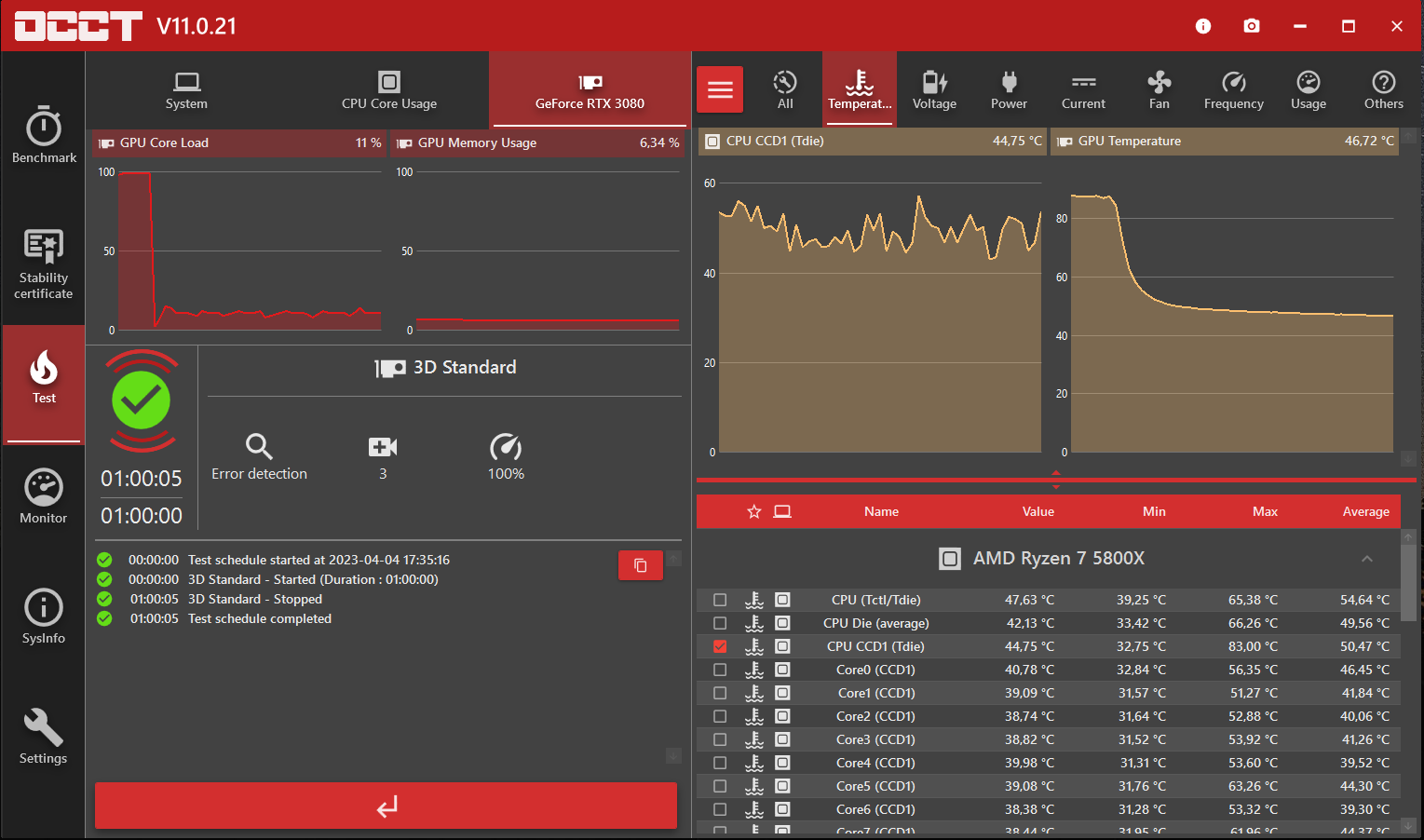1424x840 pixels.
Task: Click the star favorites icon in table header
Action: tap(754, 511)
